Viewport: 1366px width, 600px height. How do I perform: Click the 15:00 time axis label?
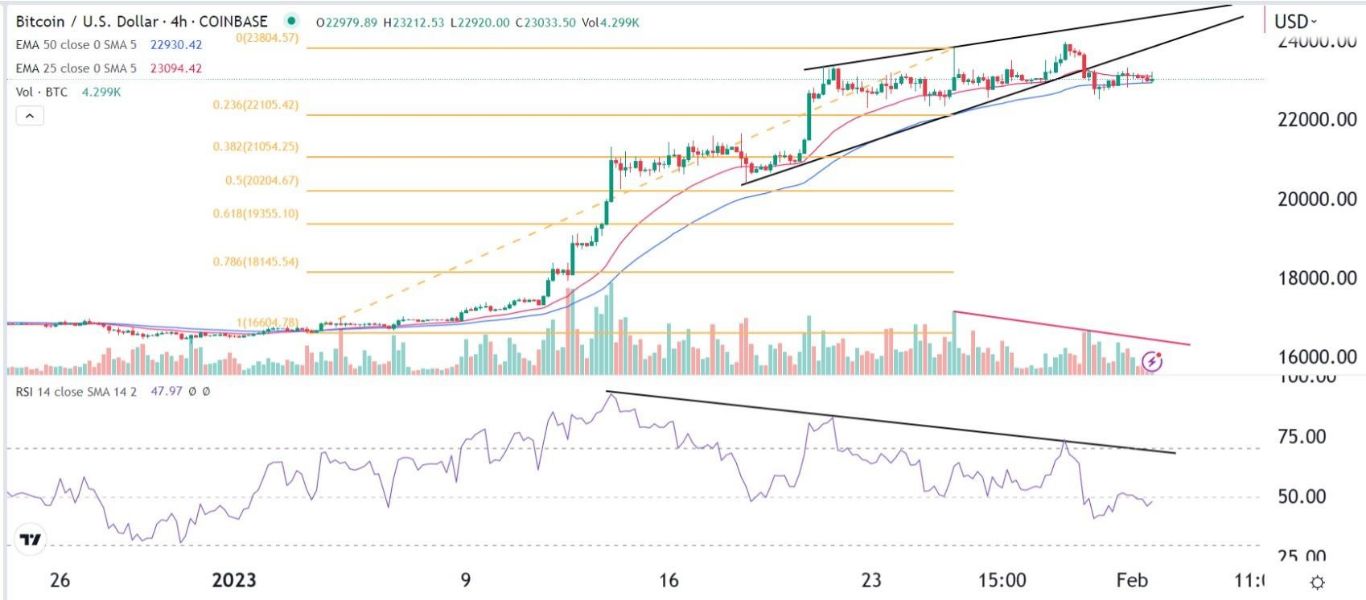(1004, 580)
